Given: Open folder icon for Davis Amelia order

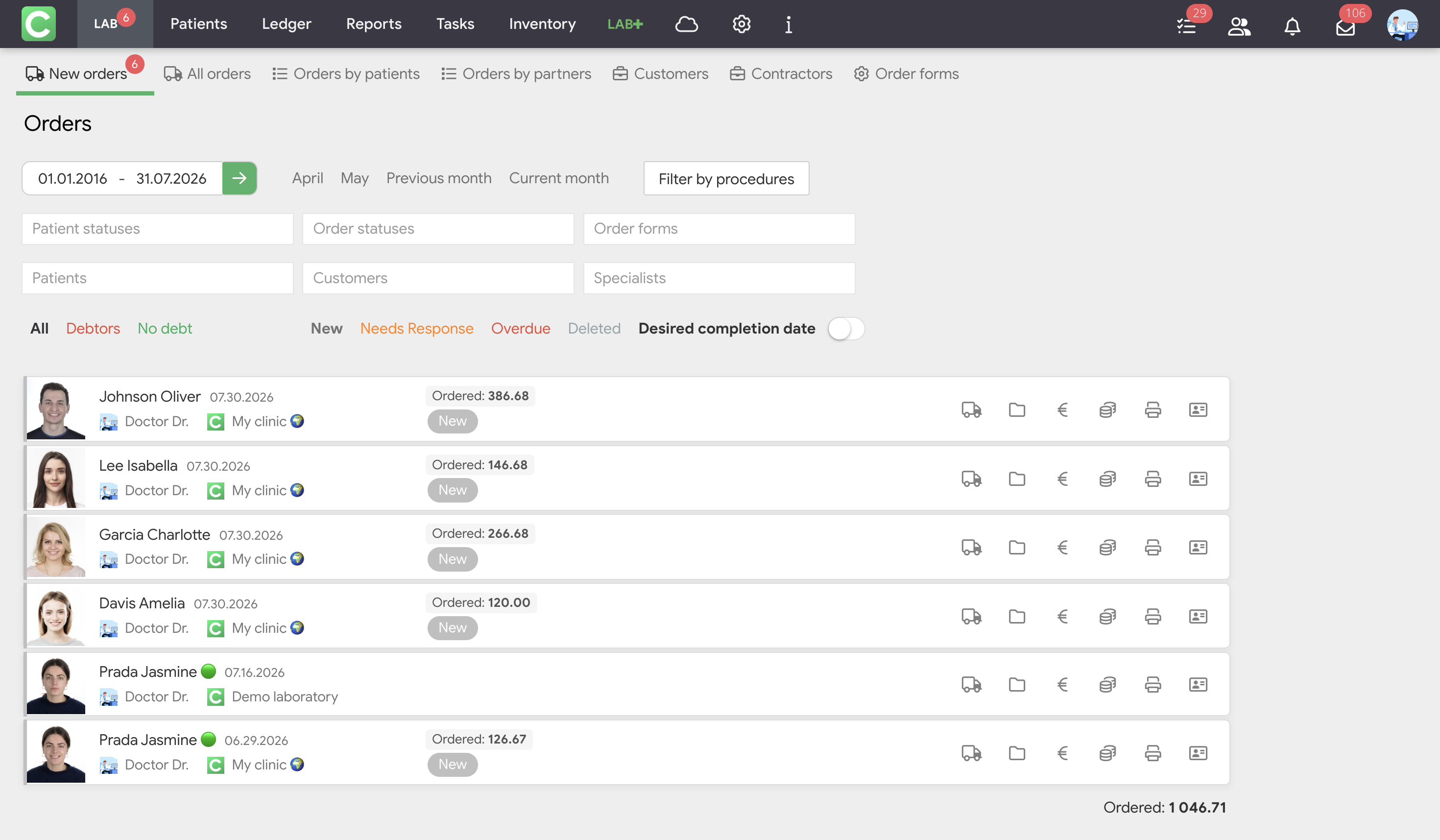Looking at the screenshot, I should pos(1017,616).
